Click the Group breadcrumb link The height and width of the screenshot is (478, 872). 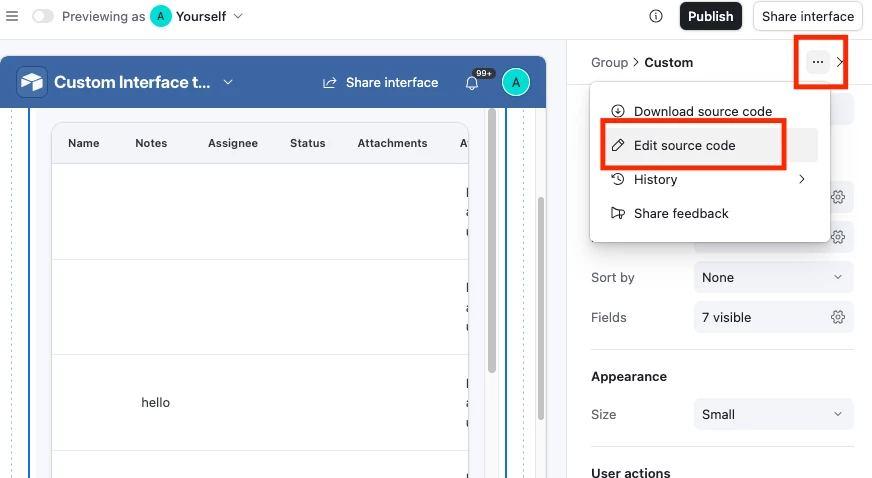click(609, 62)
